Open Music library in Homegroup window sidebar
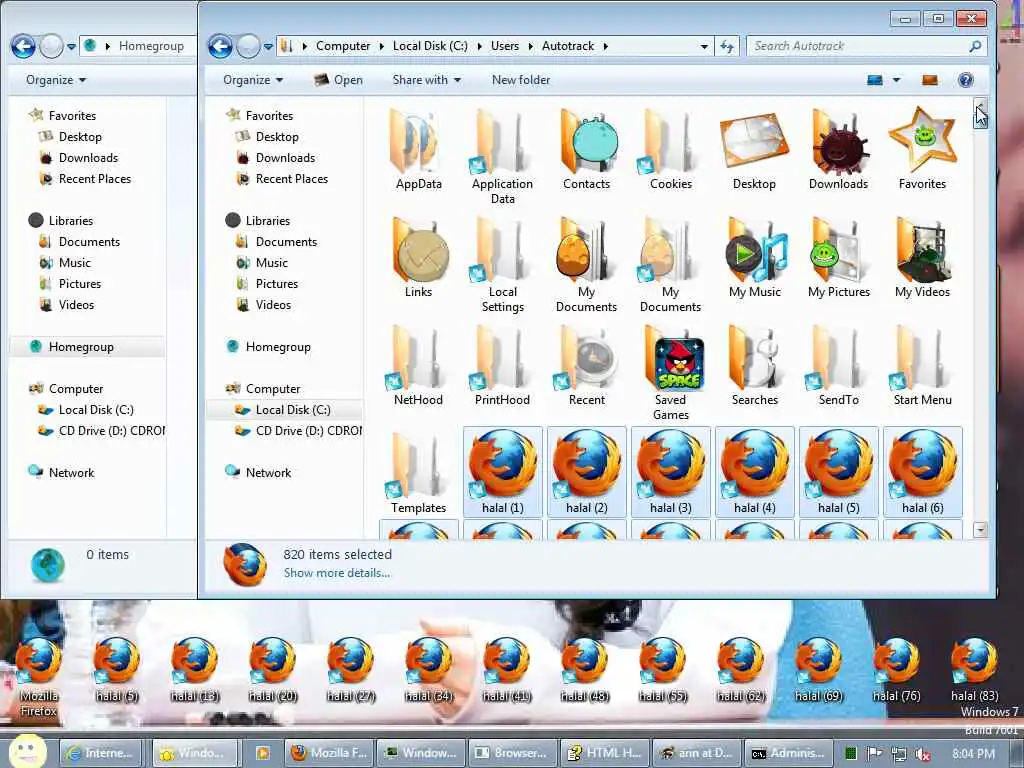This screenshot has height=768, width=1024. pos(74,263)
